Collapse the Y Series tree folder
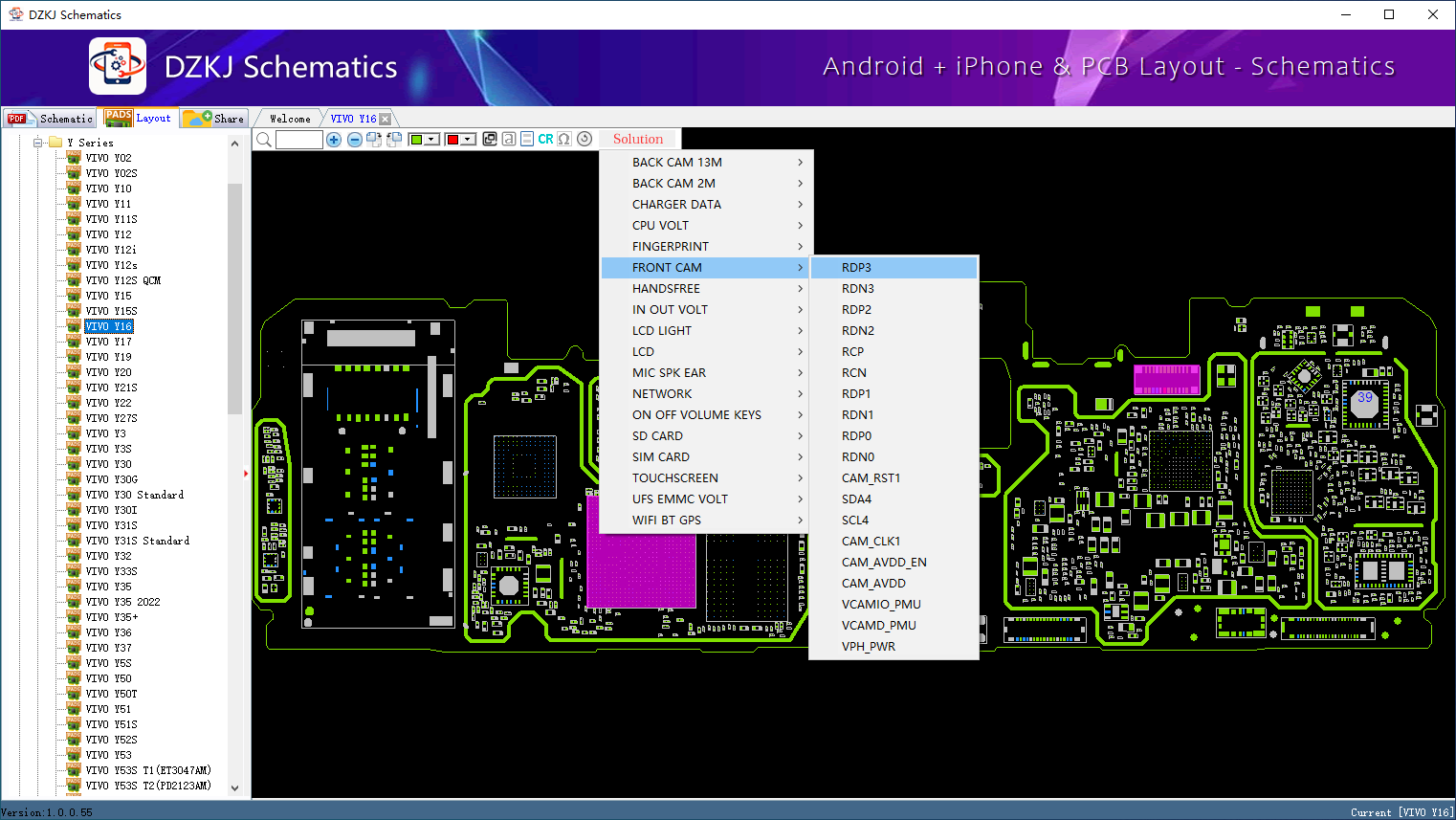Screen dimensions: 1456x820 (x=38, y=143)
